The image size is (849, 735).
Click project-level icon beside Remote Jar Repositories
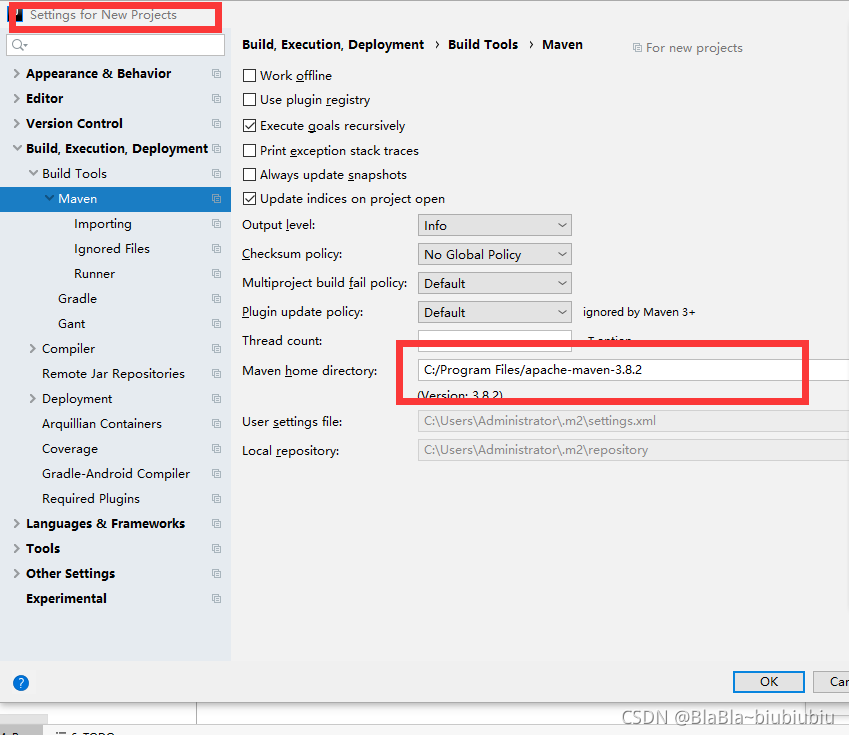[x=217, y=374]
